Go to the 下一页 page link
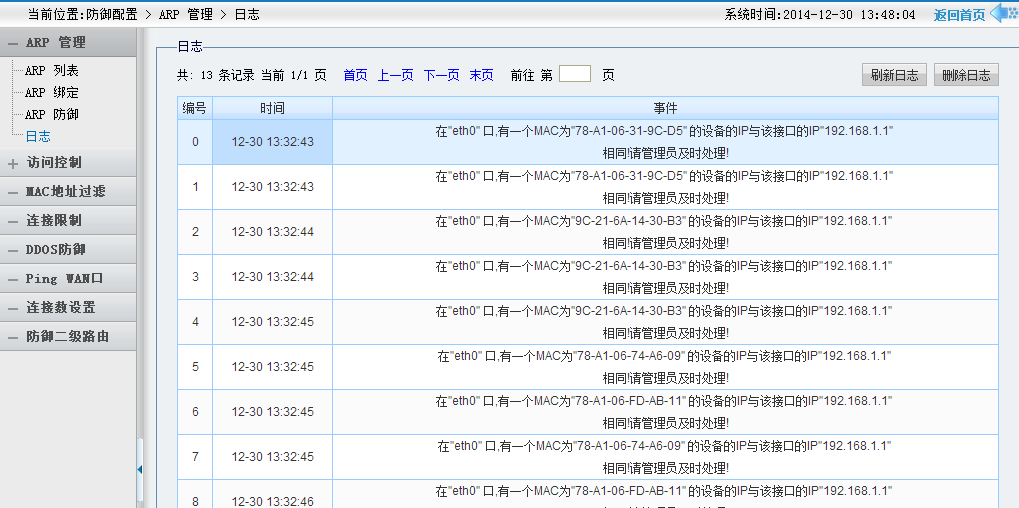This screenshot has width=1019, height=508. (x=441, y=75)
